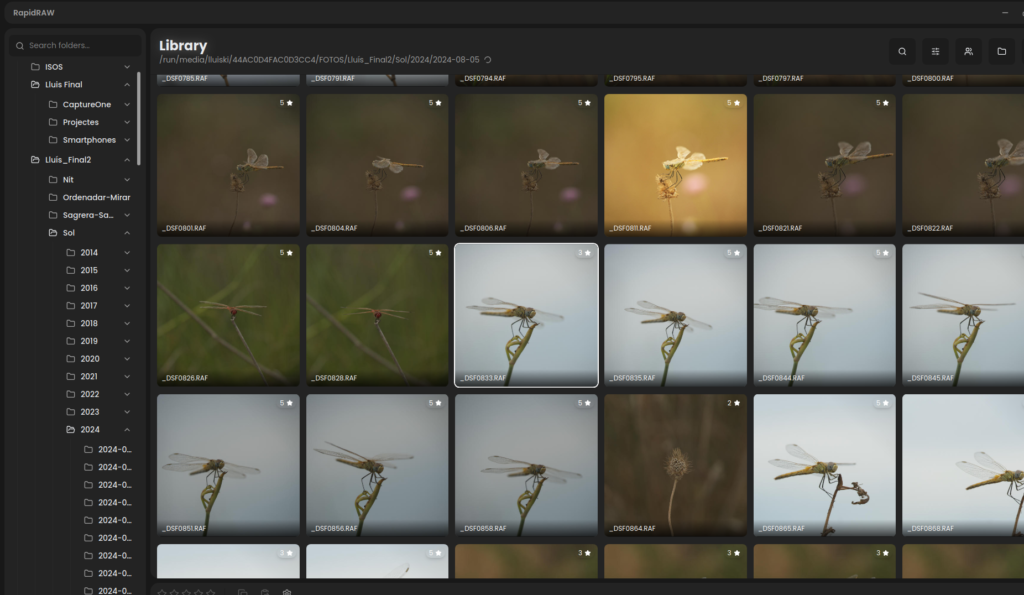Click the 5-star badge on _DSF0856.RAF
This screenshot has height=595, width=1024.
tap(435, 404)
